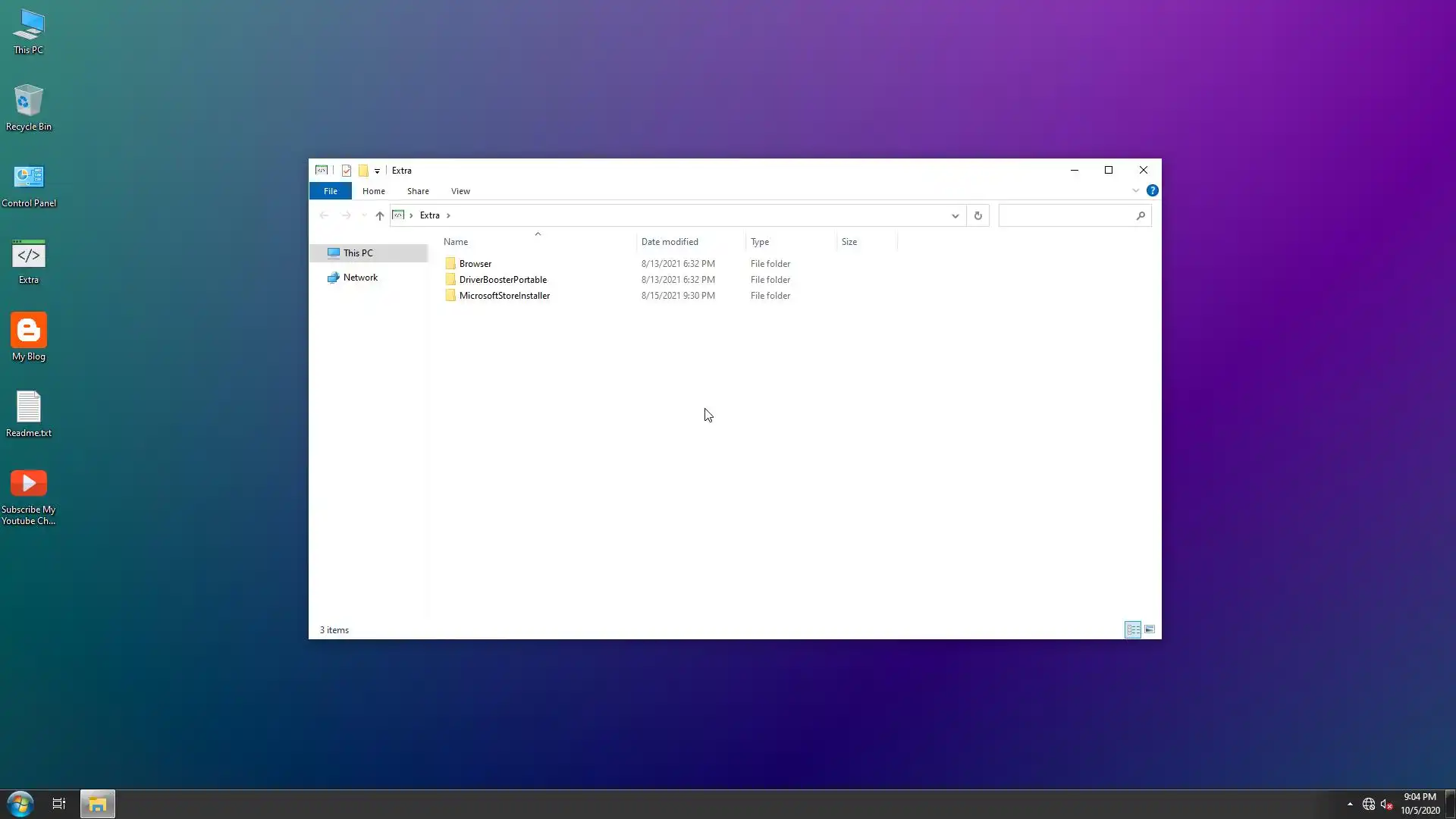This screenshot has width=1456, height=819.
Task: Select Network in the navigation pane
Action: pos(360,278)
